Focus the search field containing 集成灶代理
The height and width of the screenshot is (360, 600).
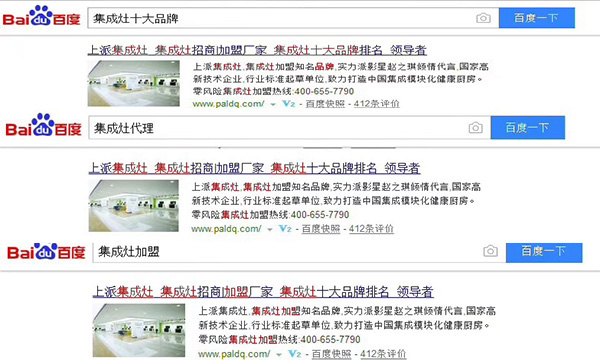pos(290,128)
